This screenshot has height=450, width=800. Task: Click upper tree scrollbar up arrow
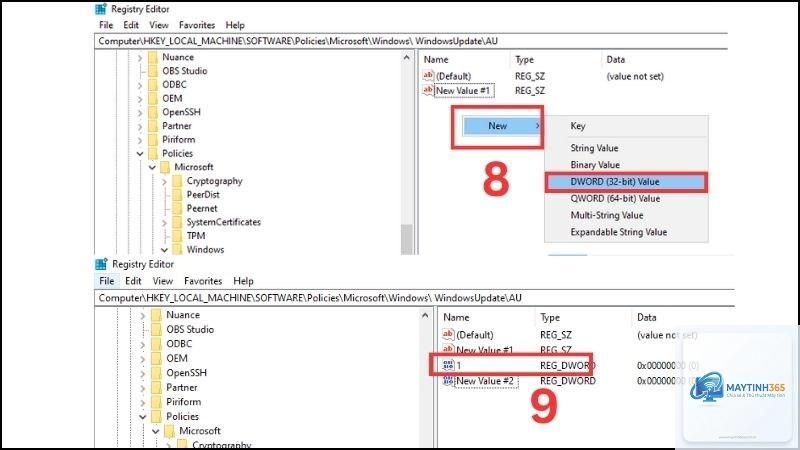(407, 58)
